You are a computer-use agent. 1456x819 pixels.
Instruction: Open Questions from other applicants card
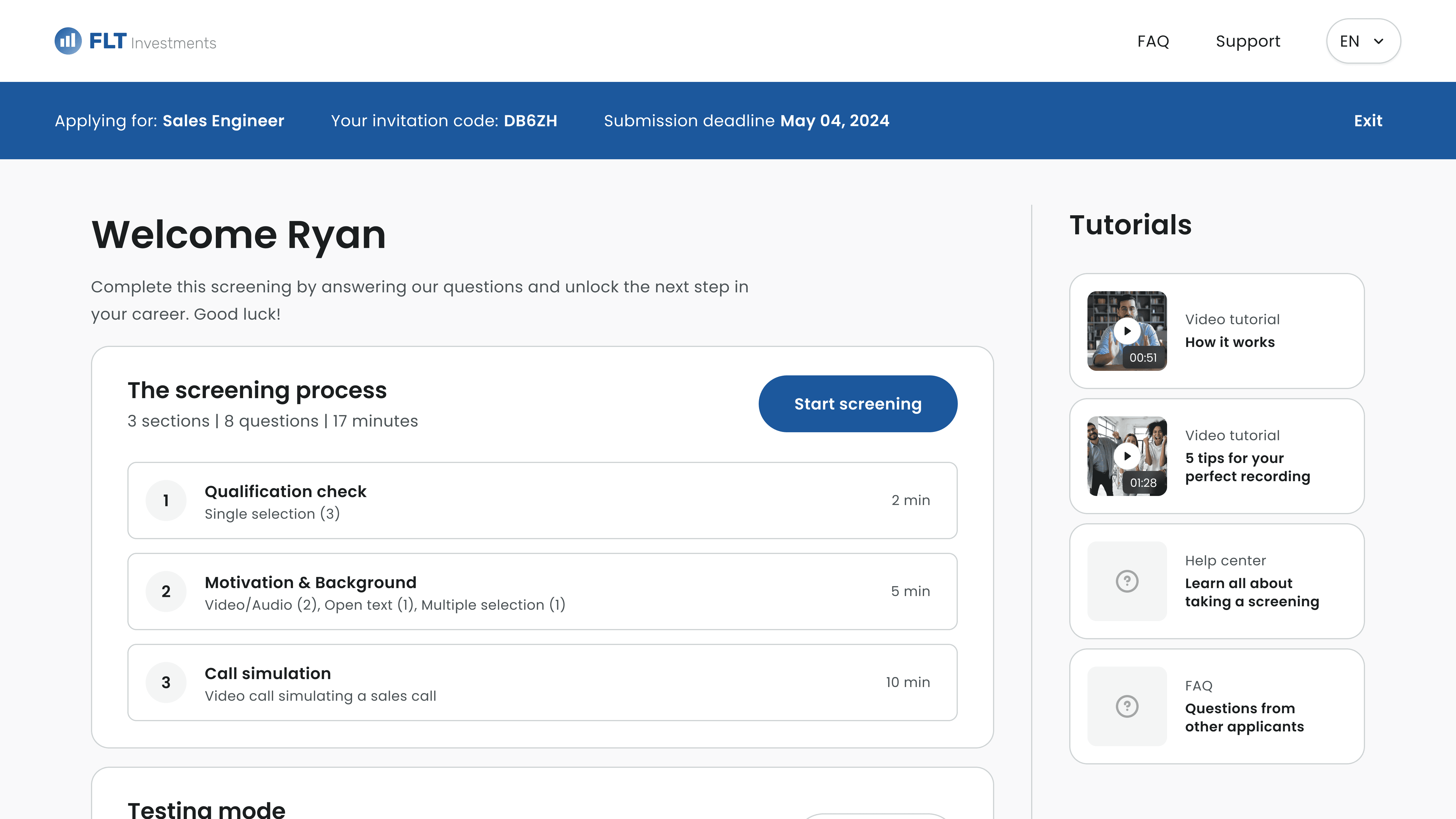pos(1244,717)
